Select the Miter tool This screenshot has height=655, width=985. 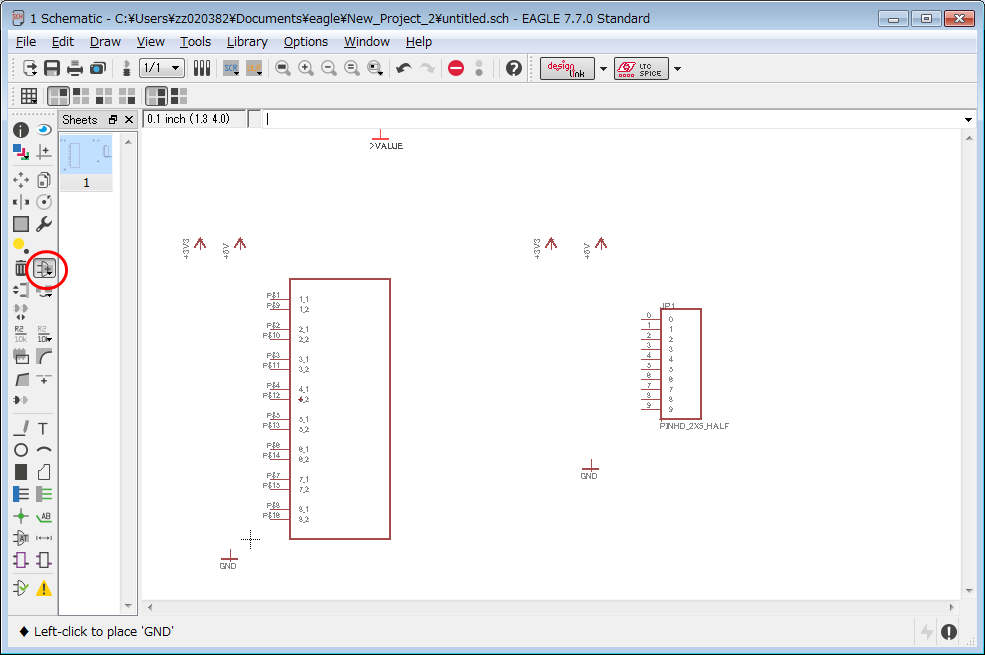click(43, 357)
